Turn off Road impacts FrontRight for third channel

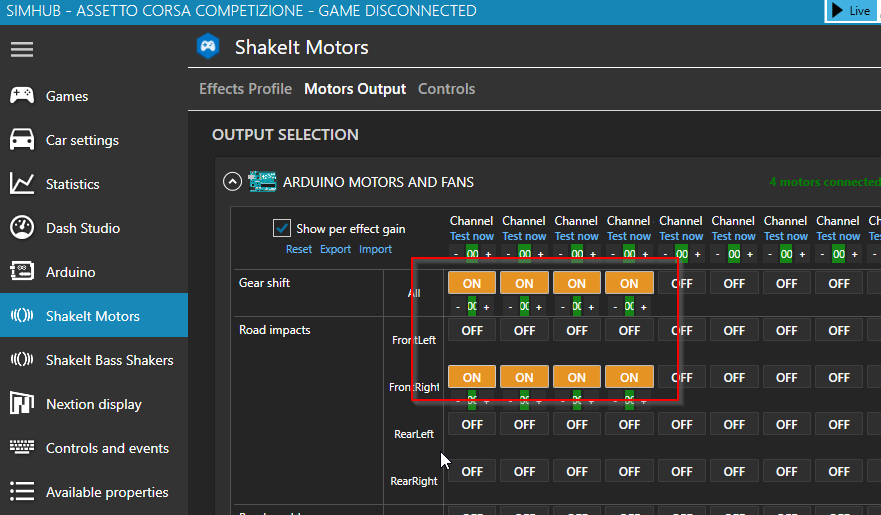(x=576, y=377)
